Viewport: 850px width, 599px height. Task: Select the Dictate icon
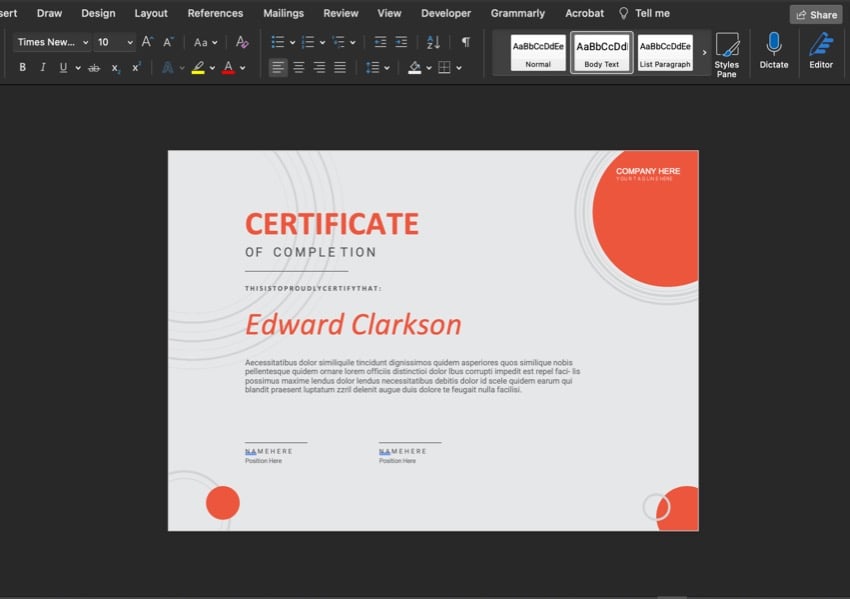pyautogui.click(x=773, y=50)
